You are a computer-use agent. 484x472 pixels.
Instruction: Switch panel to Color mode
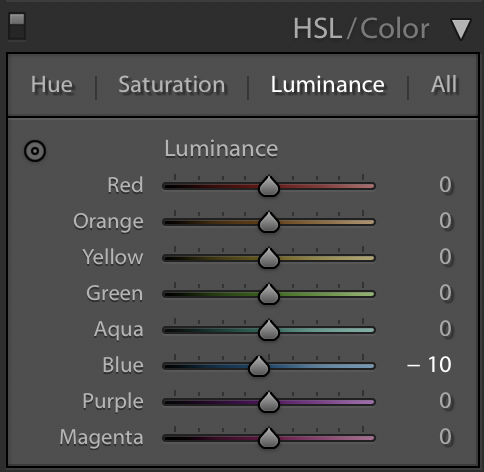tap(395, 29)
